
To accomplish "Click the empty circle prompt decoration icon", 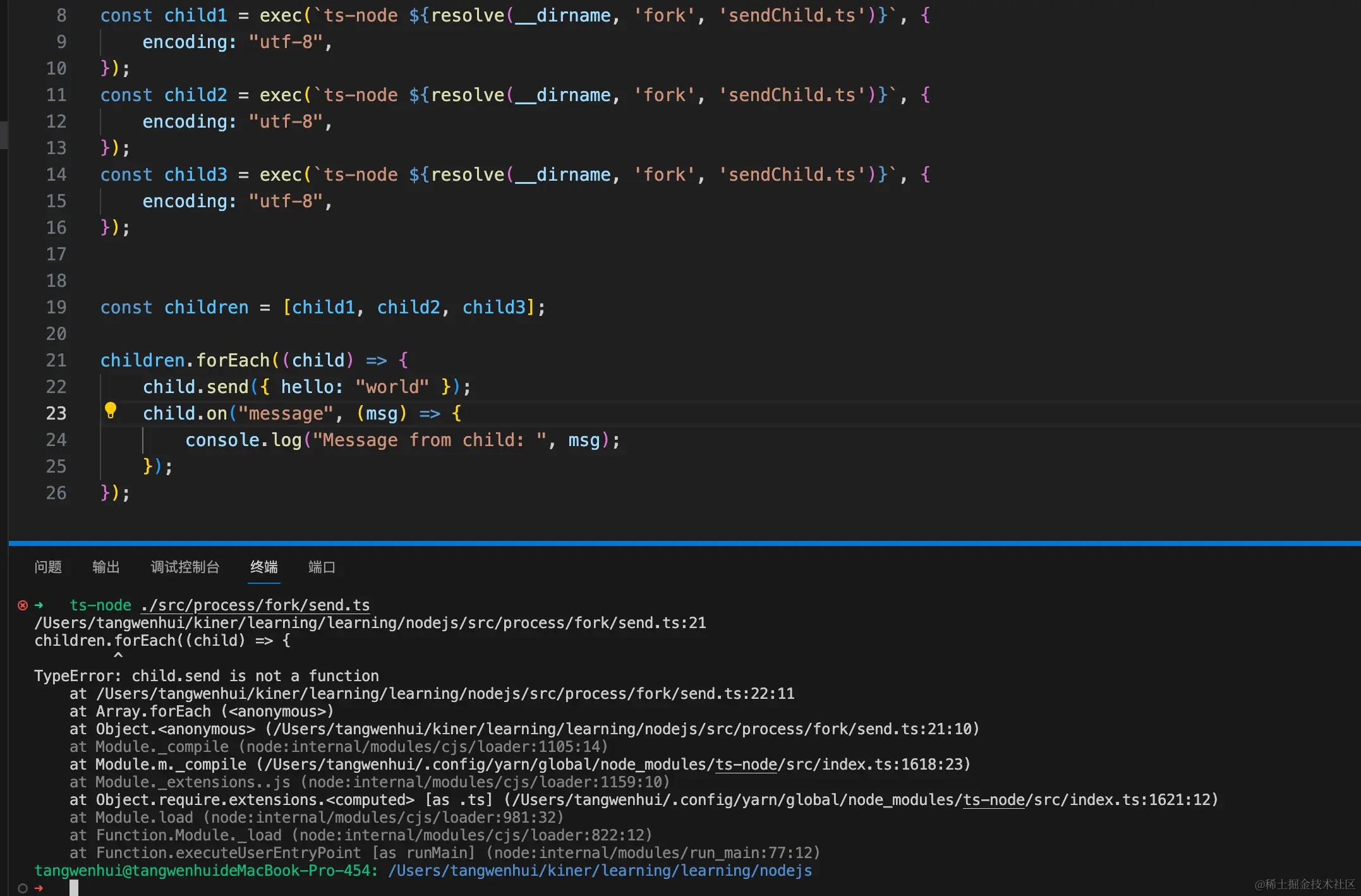I will [23, 888].
